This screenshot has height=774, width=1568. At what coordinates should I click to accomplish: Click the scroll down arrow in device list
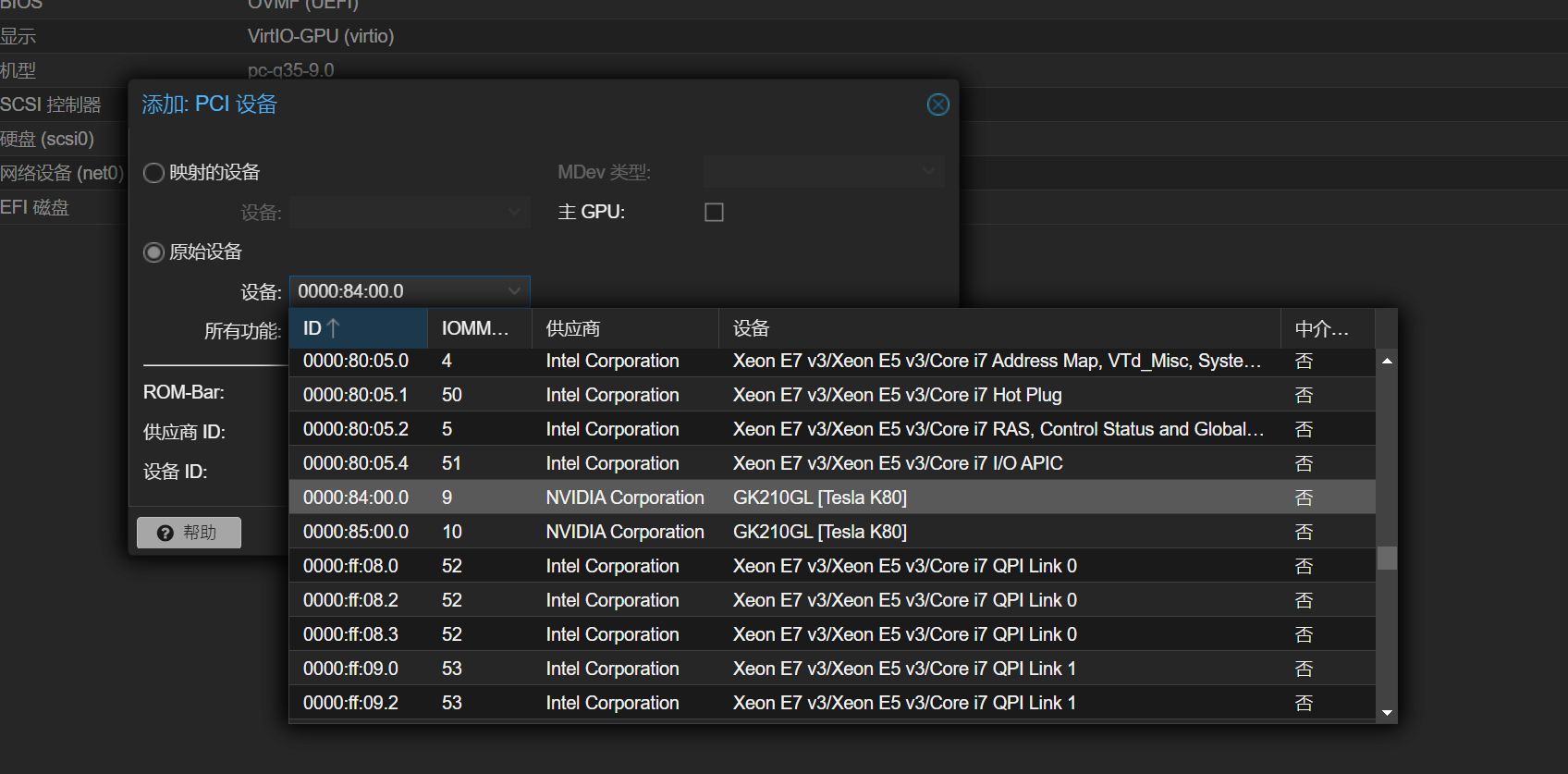click(1387, 713)
